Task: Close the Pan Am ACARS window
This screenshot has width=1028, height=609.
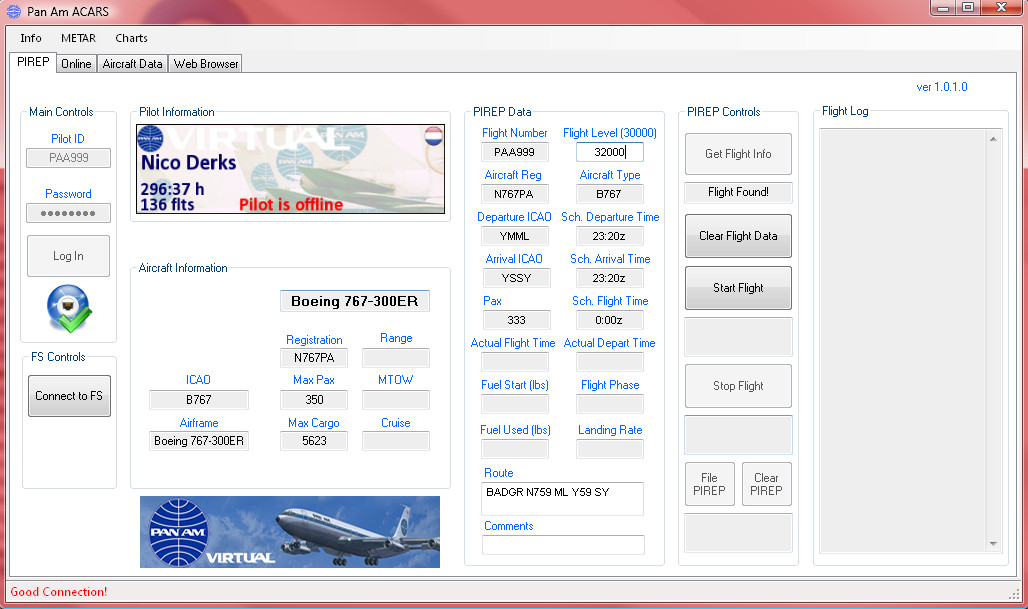Action: (1001, 8)
